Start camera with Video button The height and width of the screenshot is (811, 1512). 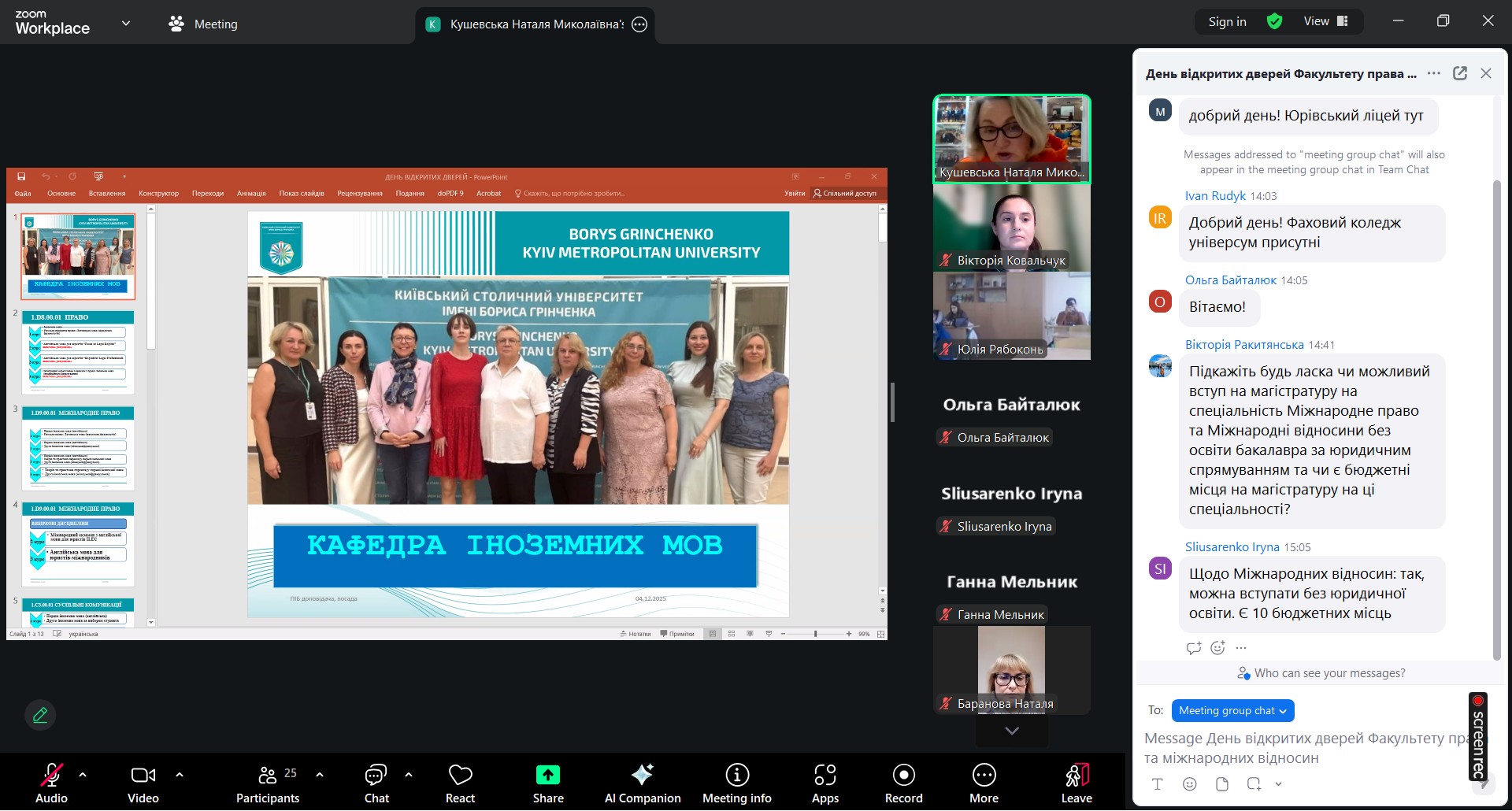coord(143,783)
